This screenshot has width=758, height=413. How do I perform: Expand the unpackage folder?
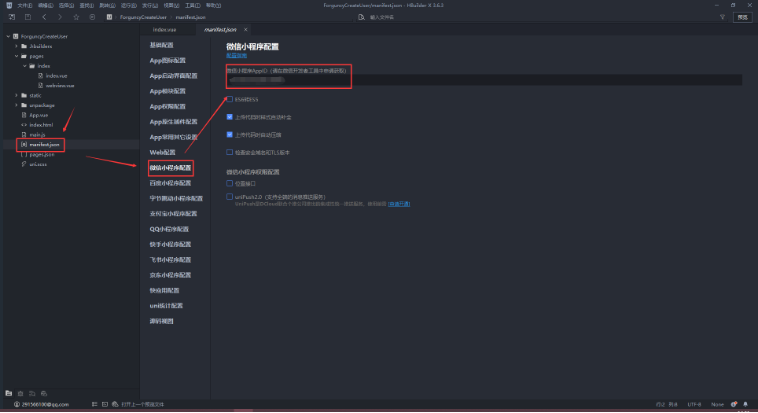(16, 105)
